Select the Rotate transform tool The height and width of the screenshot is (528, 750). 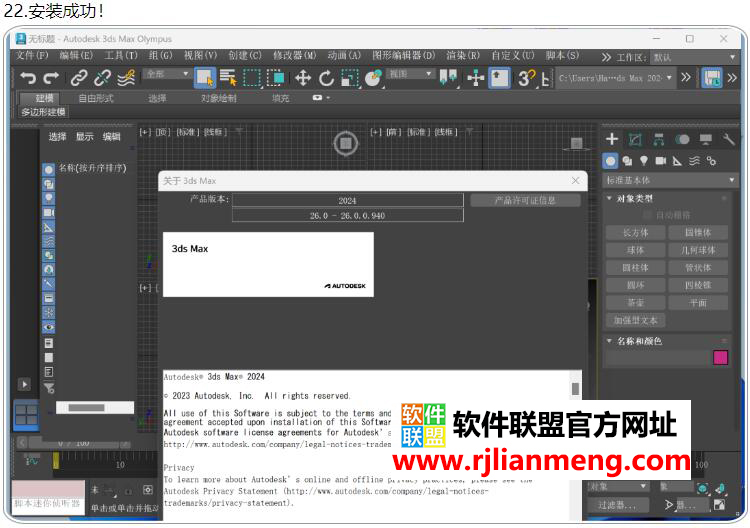pos(325,78)
